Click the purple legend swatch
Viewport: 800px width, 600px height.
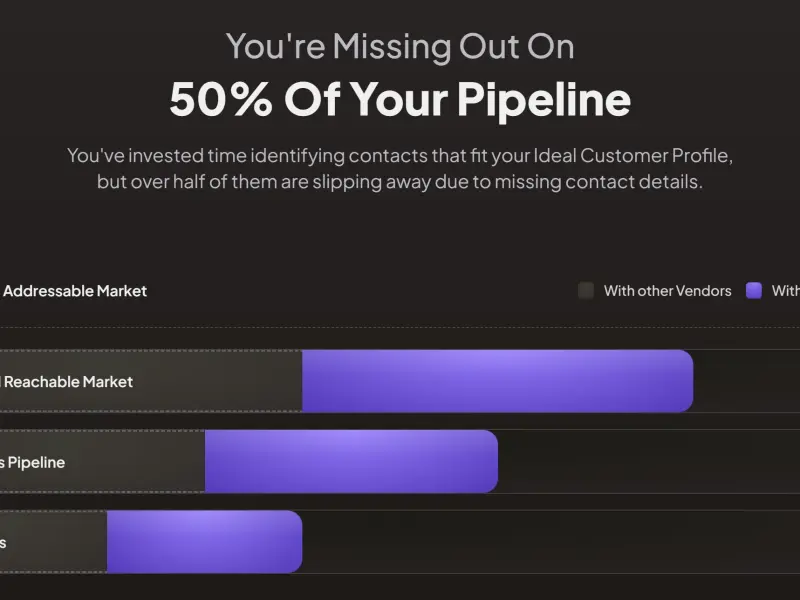pyautogui.click(x=754, y=290)
